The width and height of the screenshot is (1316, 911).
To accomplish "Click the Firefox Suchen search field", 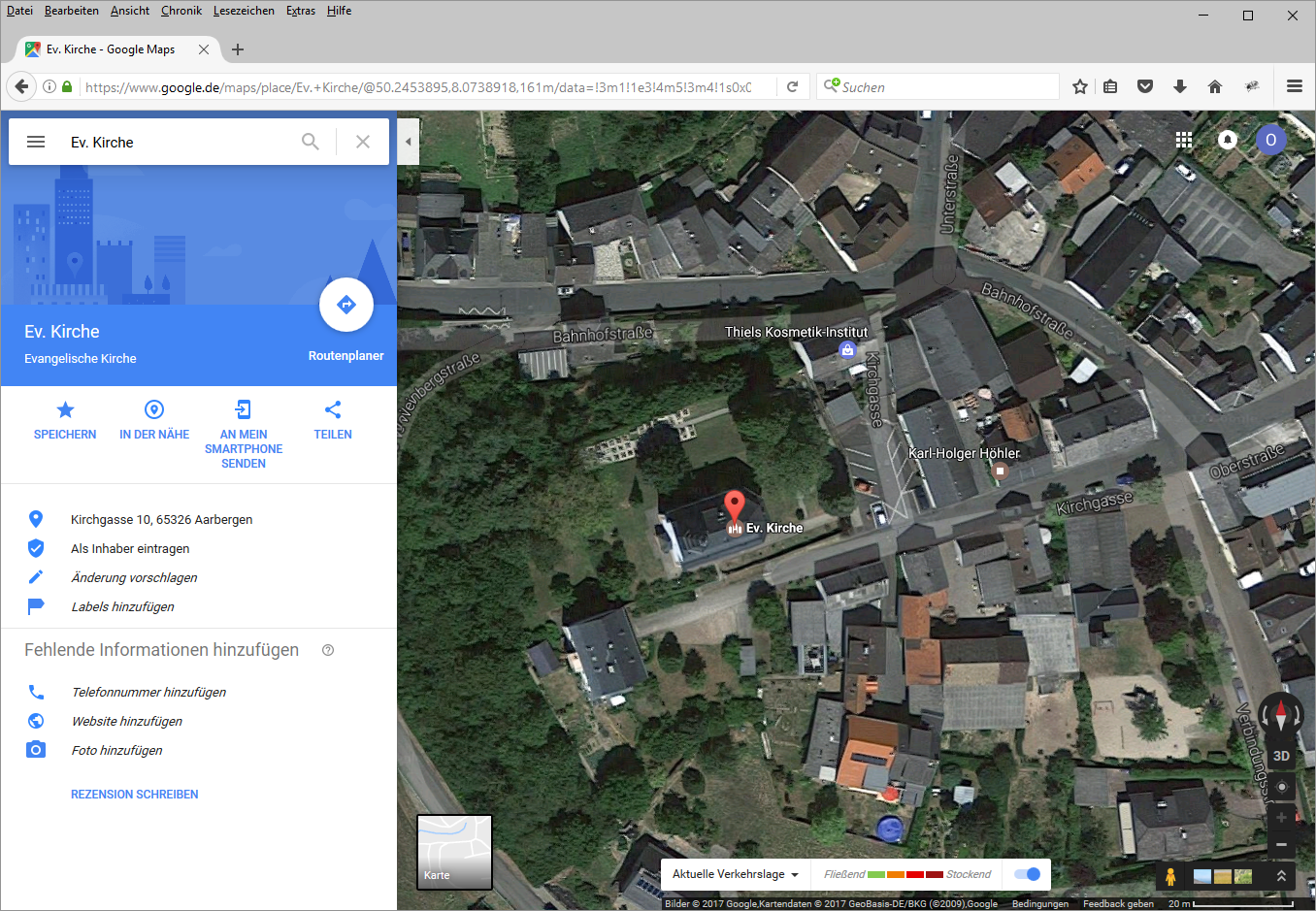I will click(x=938, y=86).
